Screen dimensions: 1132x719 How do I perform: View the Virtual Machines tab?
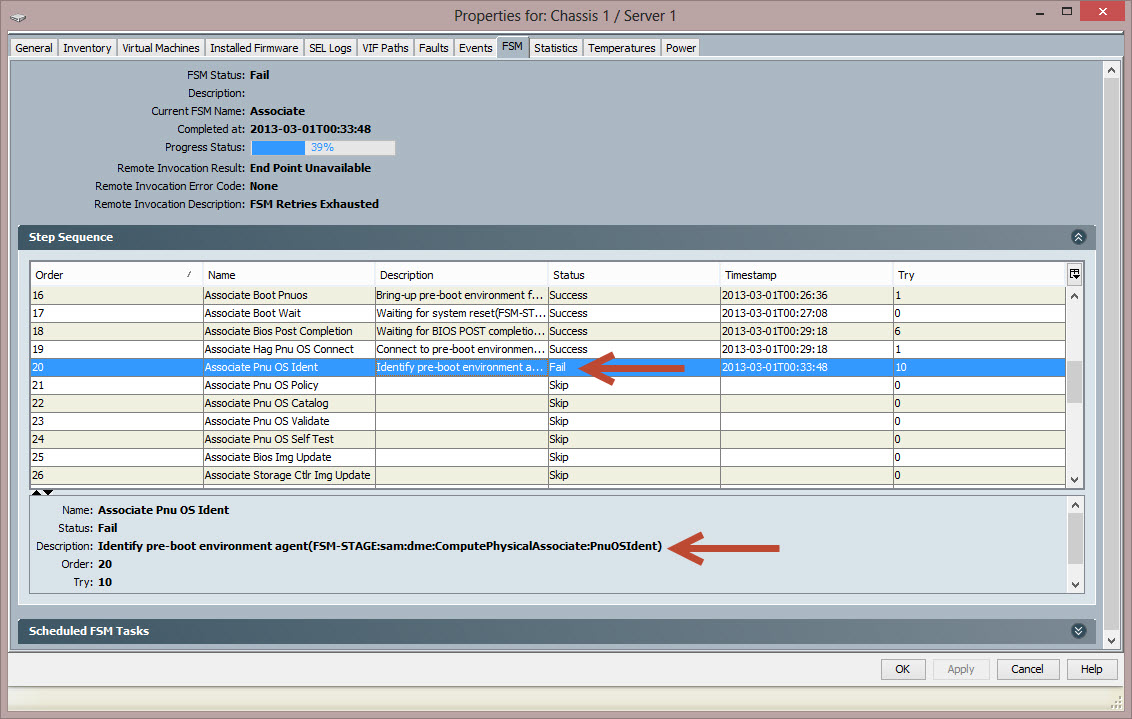[160, 46]
